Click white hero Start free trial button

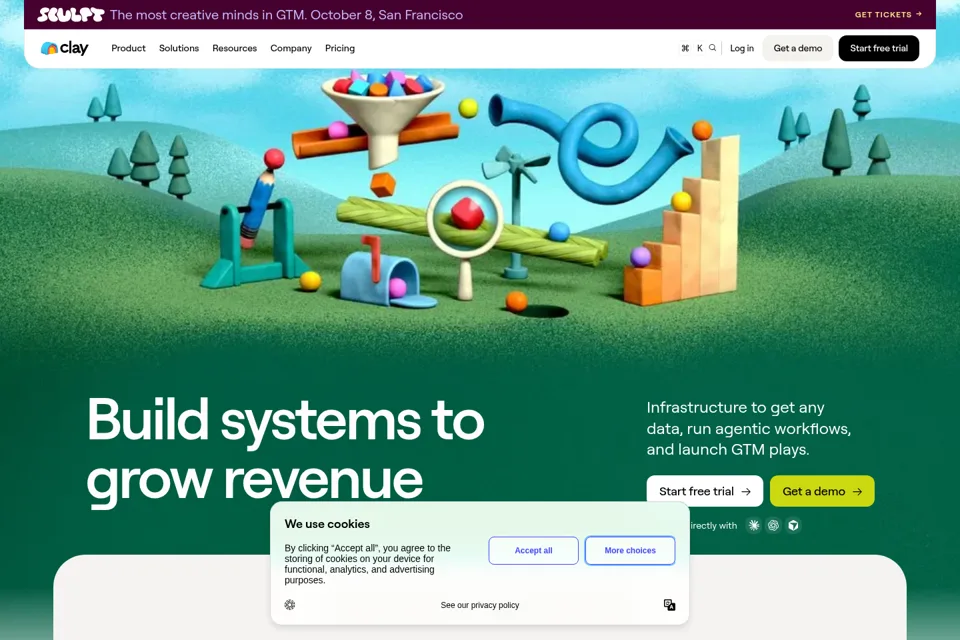pyautogui.click(x=705, y=491)
